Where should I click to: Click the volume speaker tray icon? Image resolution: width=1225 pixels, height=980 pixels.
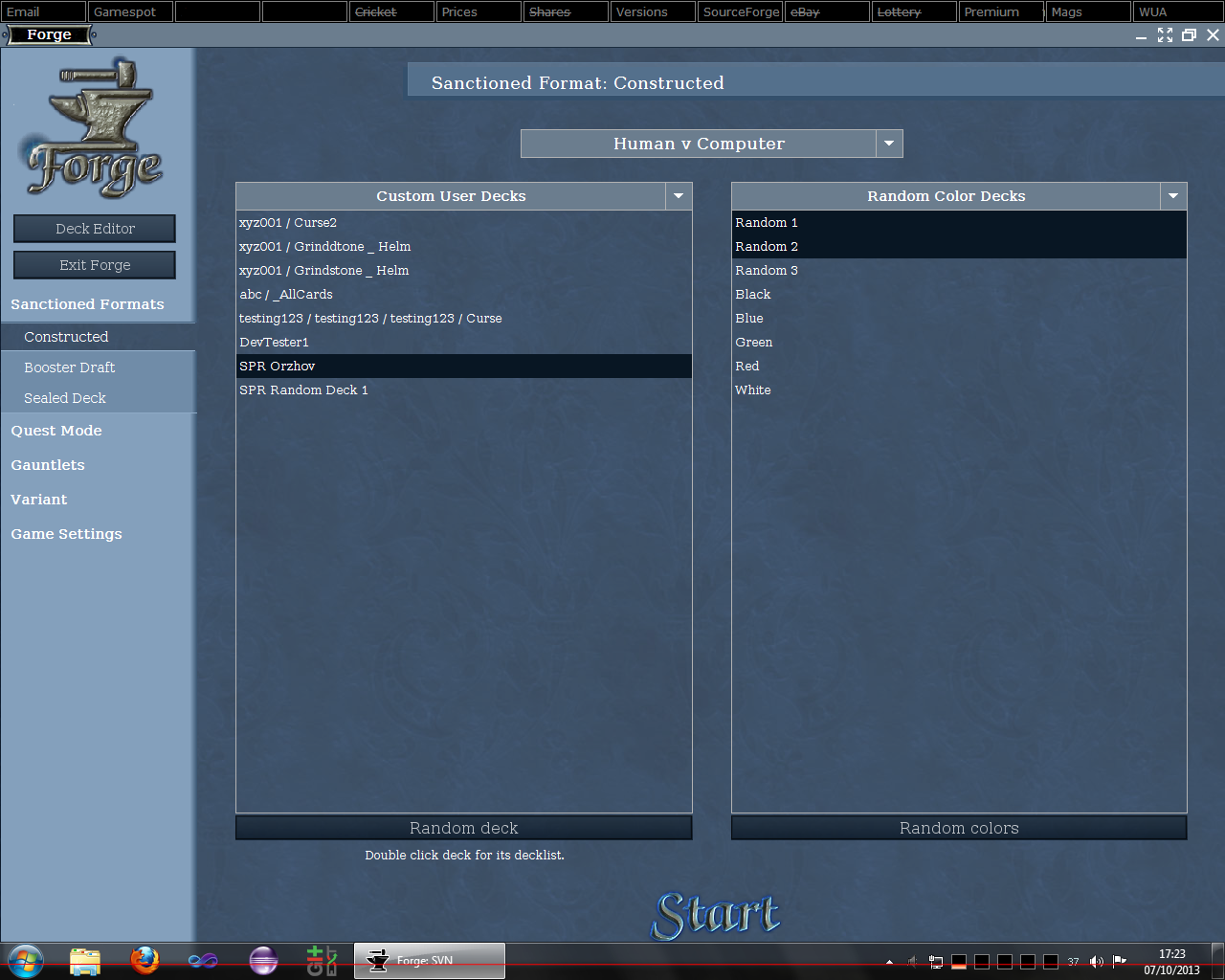pyautogui.click(x=1096, y=962)
